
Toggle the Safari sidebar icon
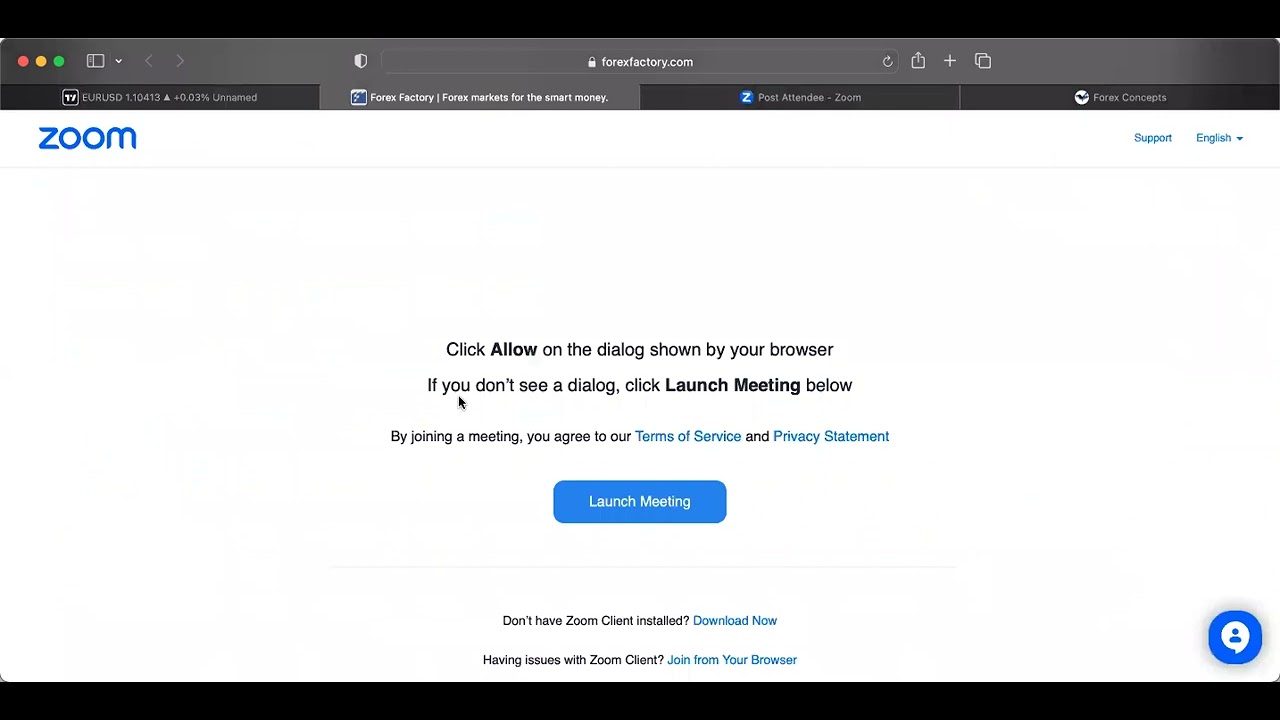[x=95, y=61]
